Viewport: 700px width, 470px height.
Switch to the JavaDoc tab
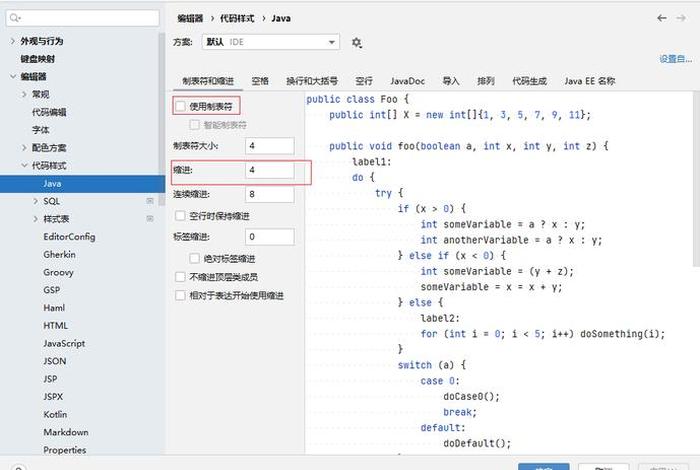tap(408, 81)
